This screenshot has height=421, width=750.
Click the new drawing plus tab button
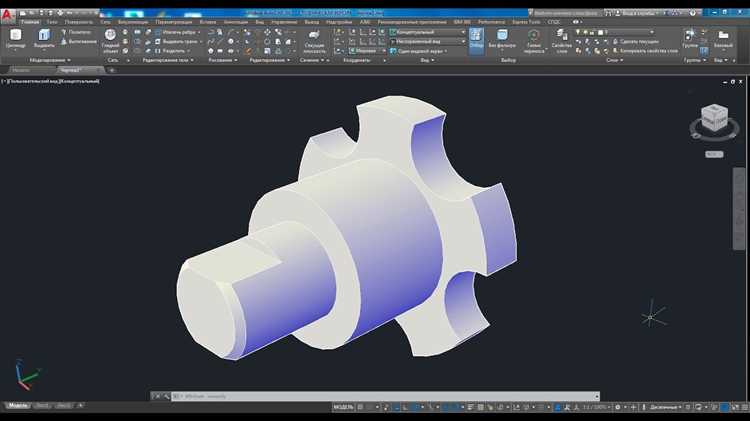tap(111, 70)
